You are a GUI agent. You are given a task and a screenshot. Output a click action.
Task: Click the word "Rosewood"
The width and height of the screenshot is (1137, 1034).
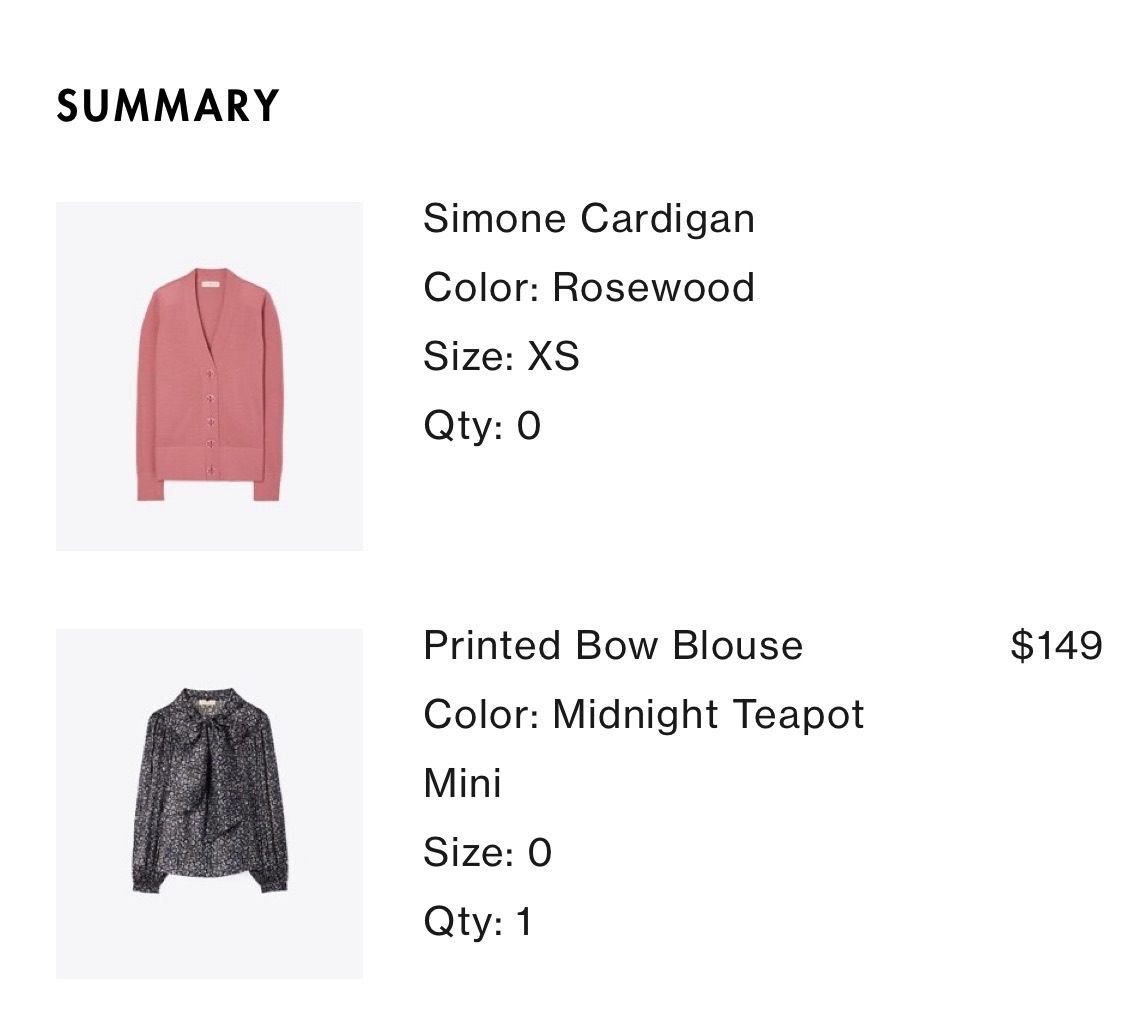653,287
